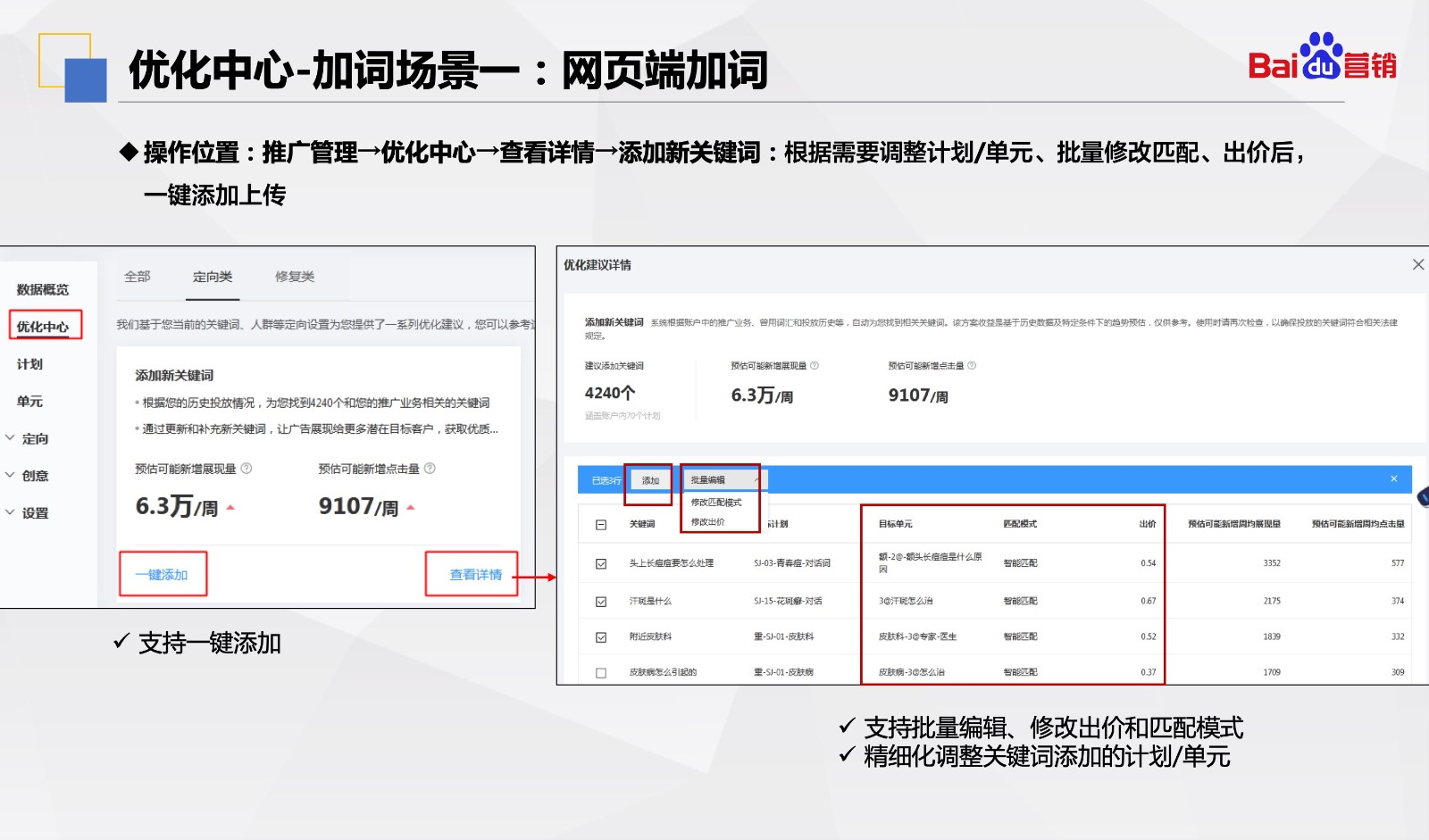Screen dimensions: 1429x840
Task: Click bid value 0.37
Action: point(1149,672)
